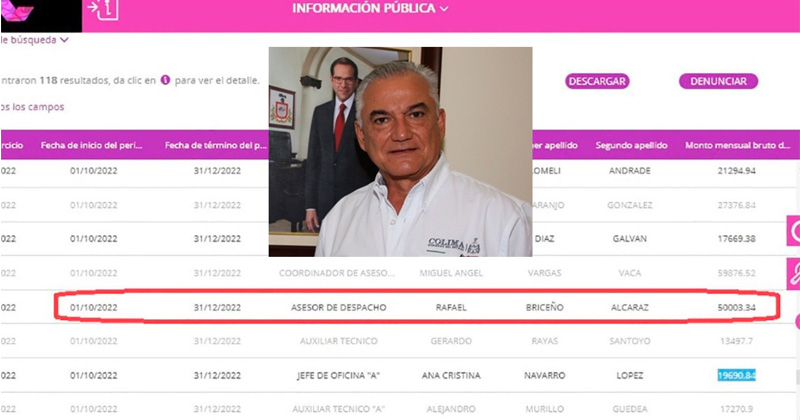Click the pink search side icon

point(793,231)
